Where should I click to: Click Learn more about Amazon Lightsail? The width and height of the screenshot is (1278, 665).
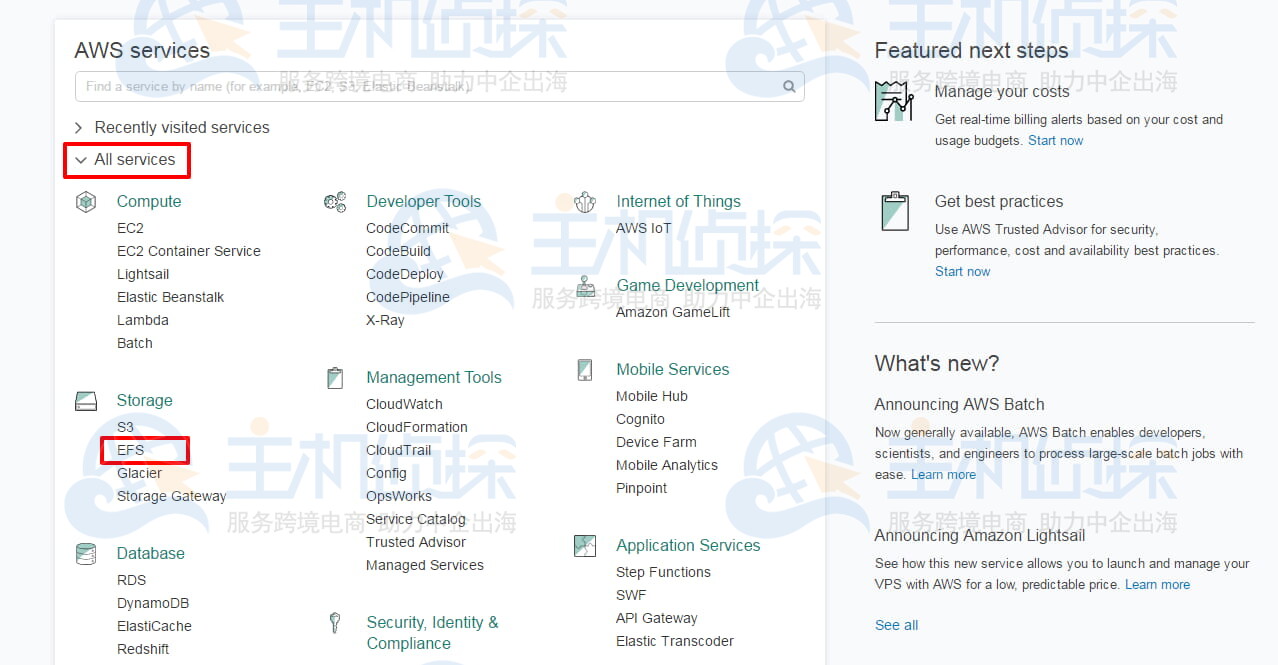point(1157,584)
